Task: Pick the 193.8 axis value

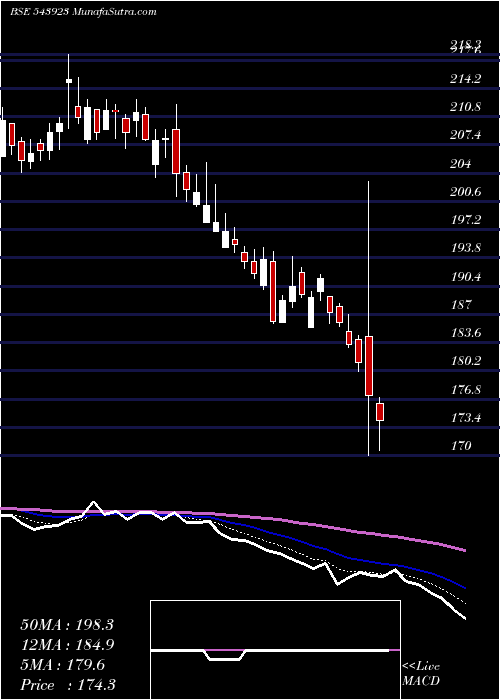Action: pos(466,248)
